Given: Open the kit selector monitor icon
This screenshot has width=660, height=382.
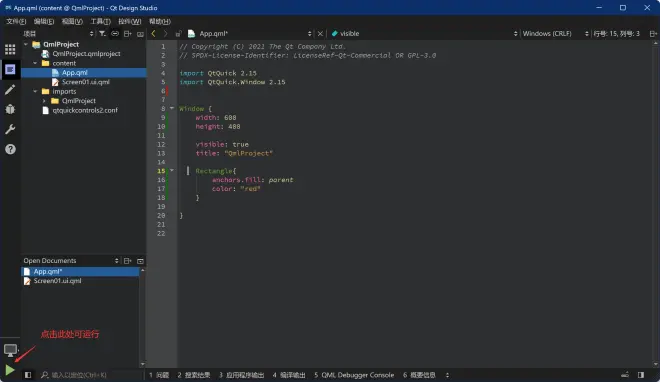Looking at the screenshot, I should (x=10, y=350).
